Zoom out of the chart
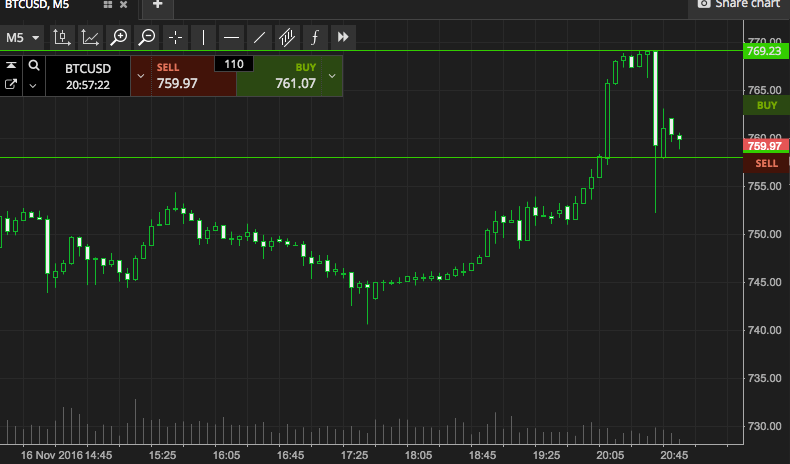The height and width of the screenshot is (464, 790). [x=147, y=38]
